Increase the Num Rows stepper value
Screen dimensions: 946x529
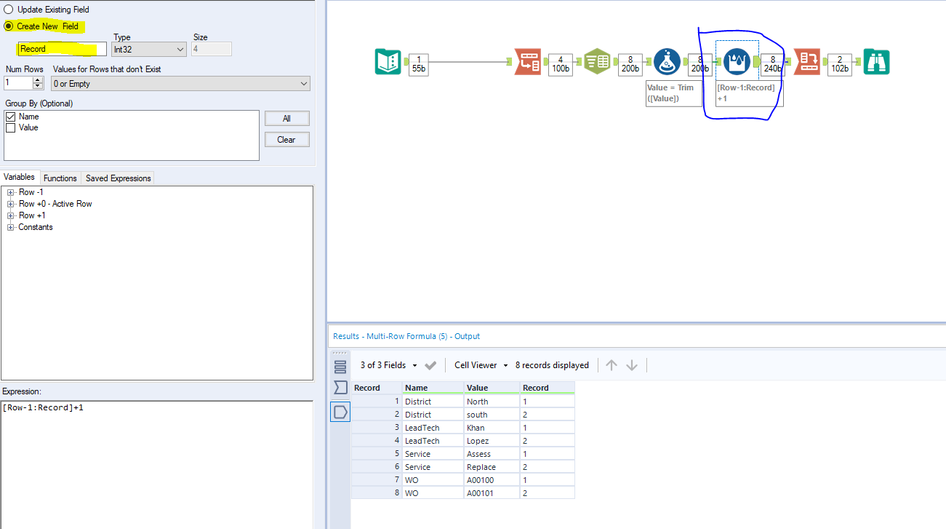(38, 80)
